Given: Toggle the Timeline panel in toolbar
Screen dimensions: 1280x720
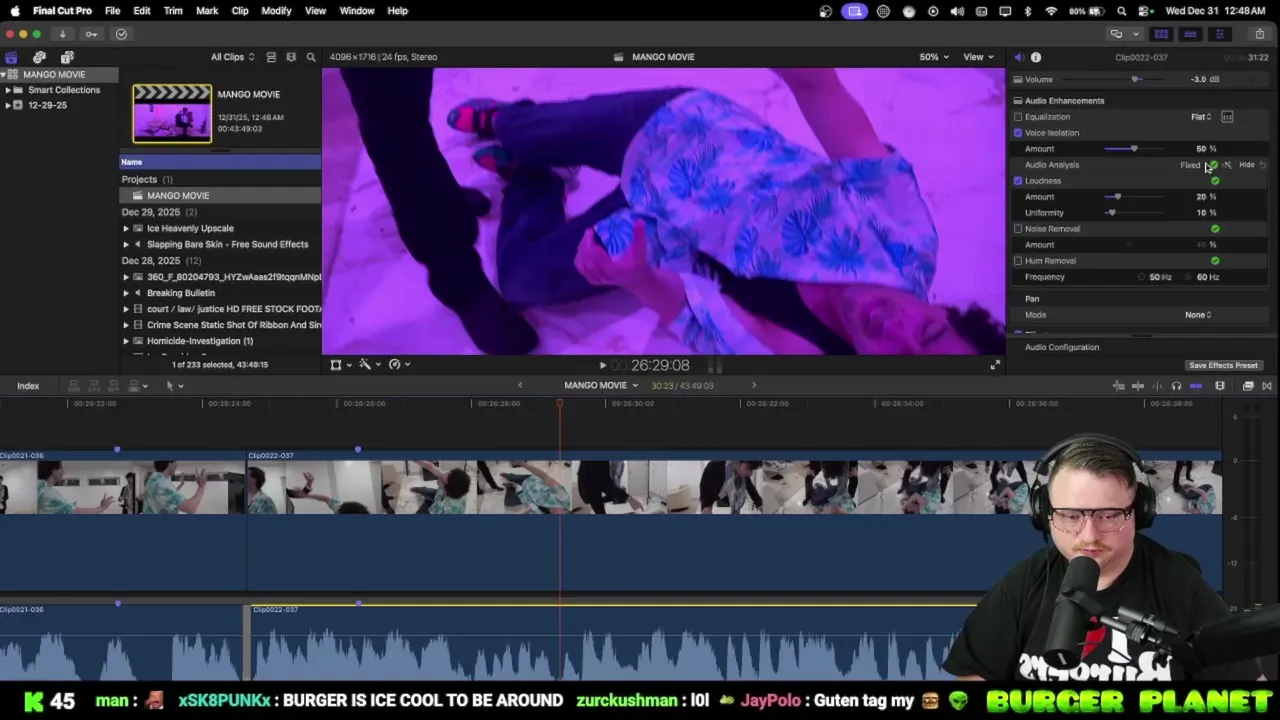Looking at the screenshot, I should pos(1190,34).
